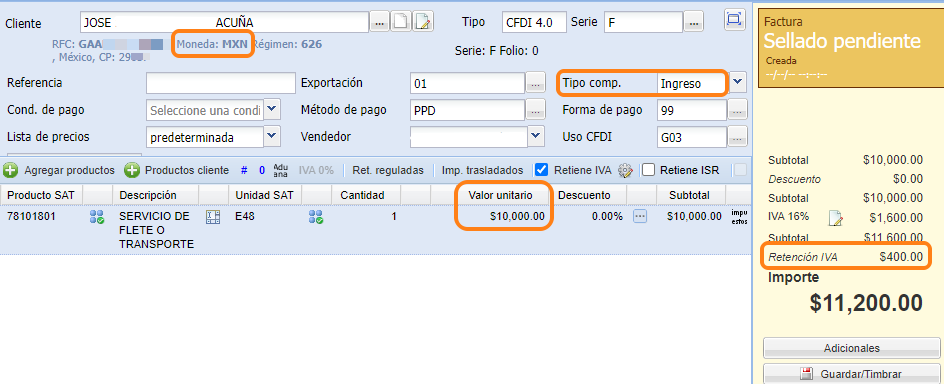Screen dimensions: 944x384
Task: Click the Uso CFDI field G03
Action: pos(692,137)
